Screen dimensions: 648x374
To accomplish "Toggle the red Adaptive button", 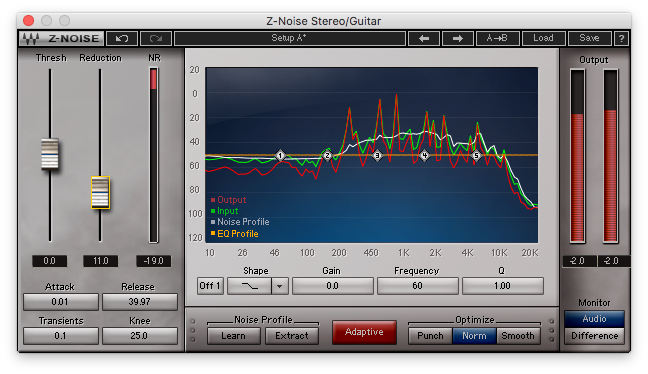I will [x=364, y=332].
